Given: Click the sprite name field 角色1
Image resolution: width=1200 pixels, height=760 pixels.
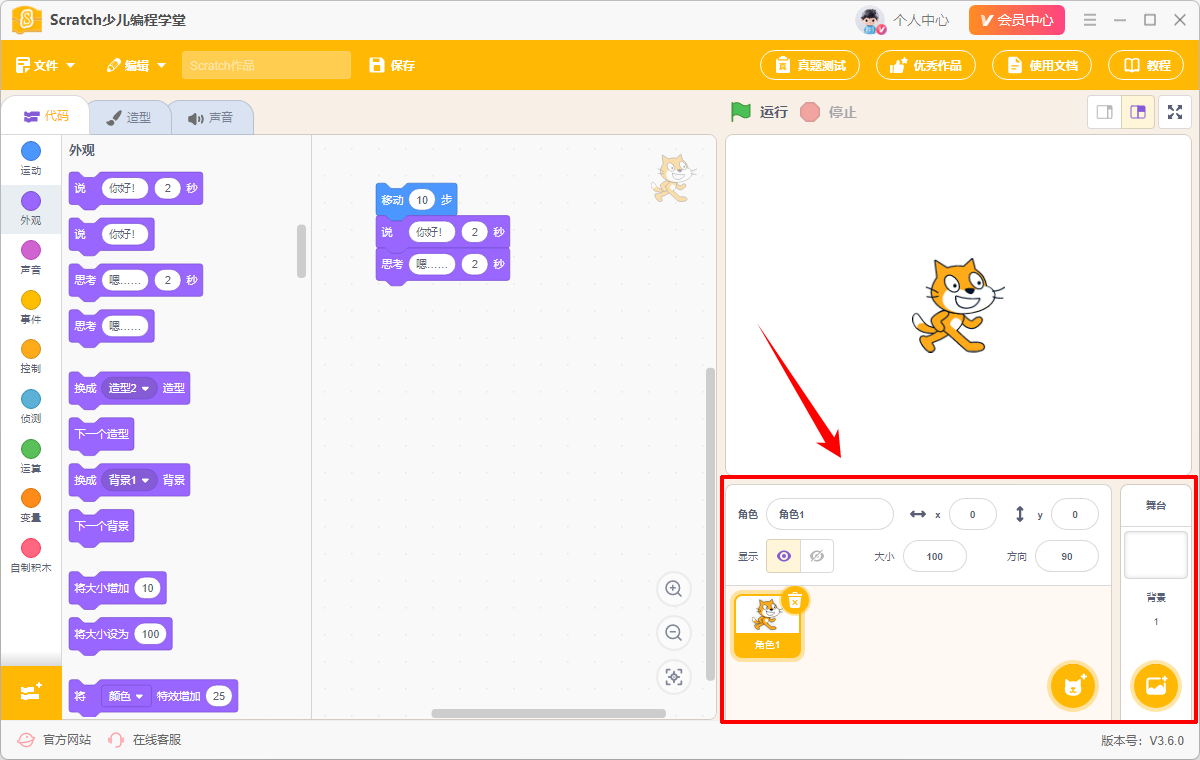Looking at the screenshot, I should point(830,514).
